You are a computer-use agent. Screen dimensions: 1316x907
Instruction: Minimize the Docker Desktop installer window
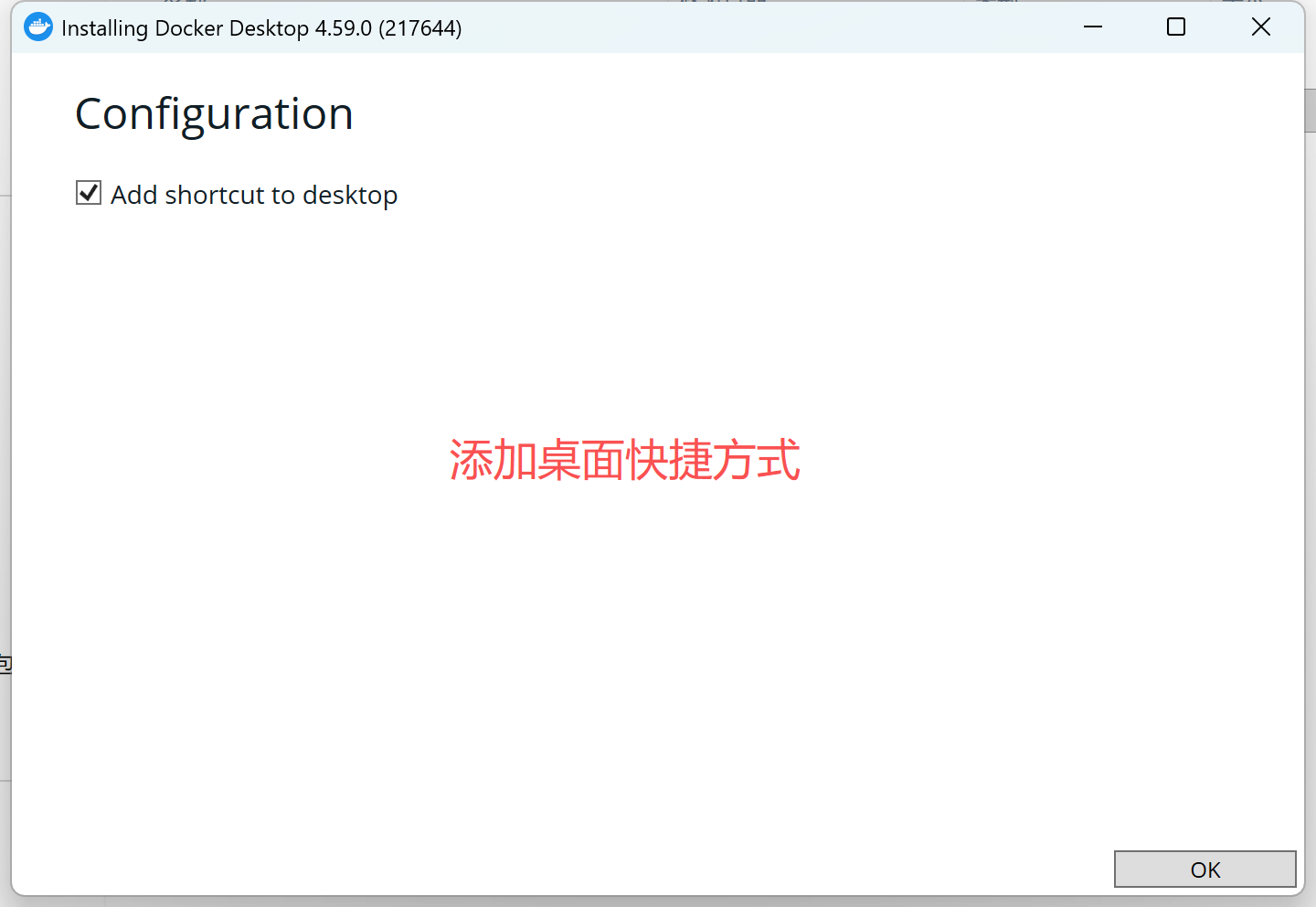(1093, 27)
